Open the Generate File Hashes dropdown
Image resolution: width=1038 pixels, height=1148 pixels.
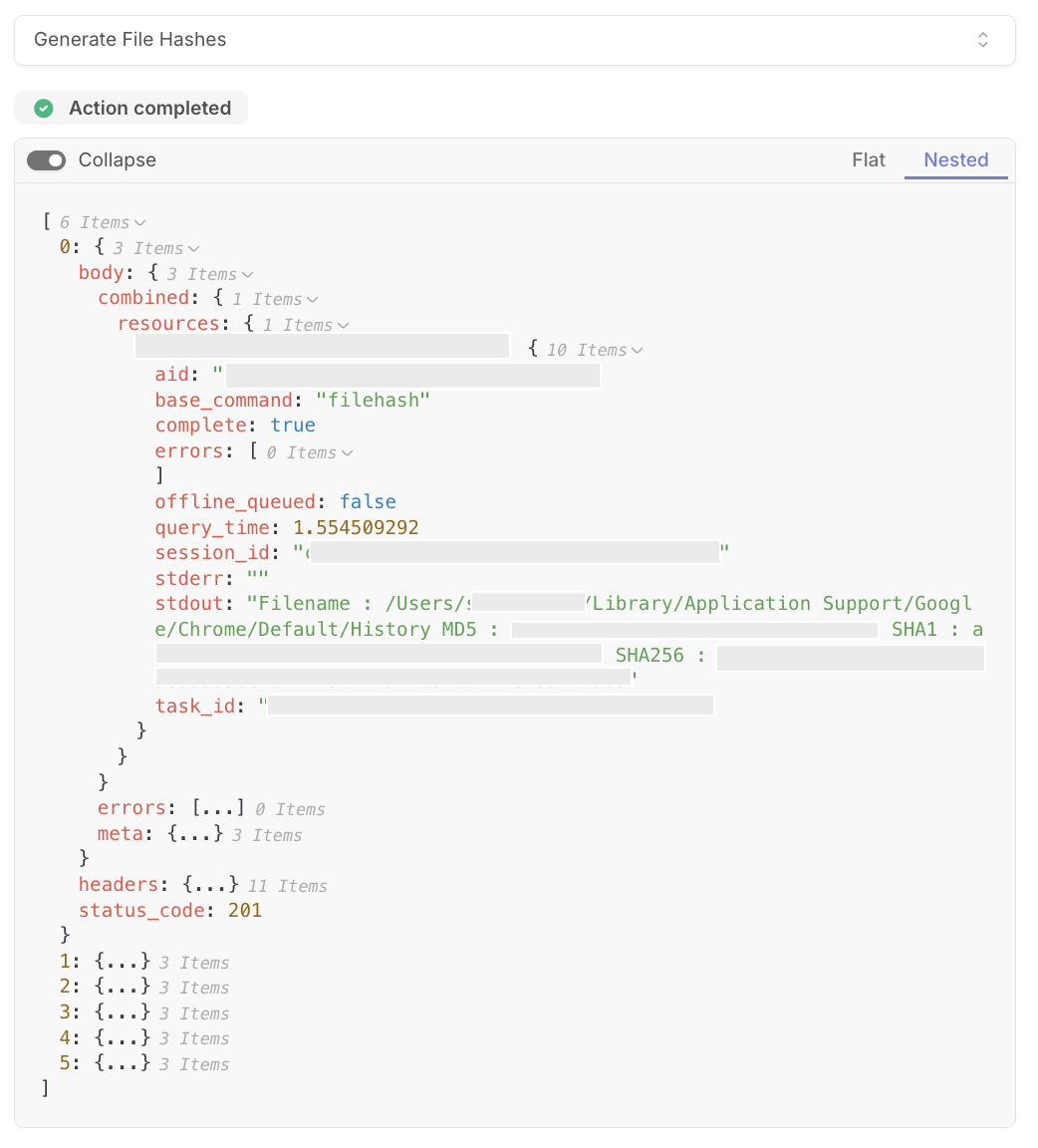tap(515, 40)
